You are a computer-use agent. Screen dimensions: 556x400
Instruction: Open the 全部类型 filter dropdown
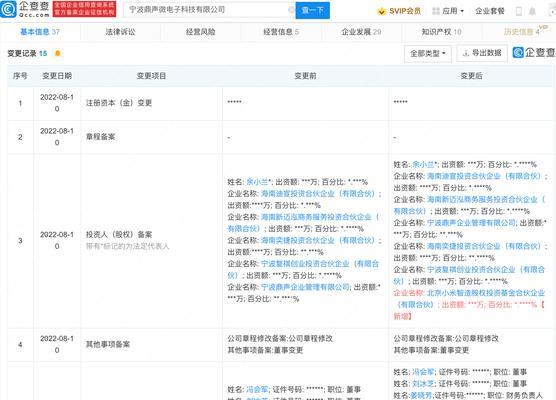[x=428, y=54]
